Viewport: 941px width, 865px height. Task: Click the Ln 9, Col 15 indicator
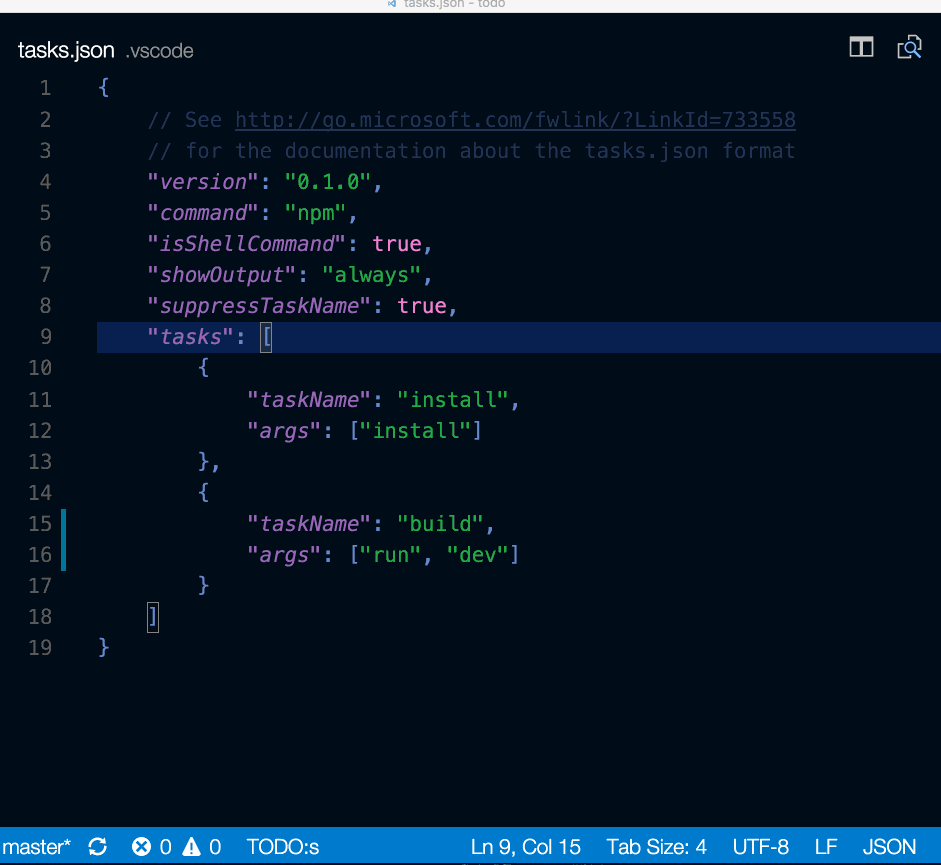click(525, 847)
